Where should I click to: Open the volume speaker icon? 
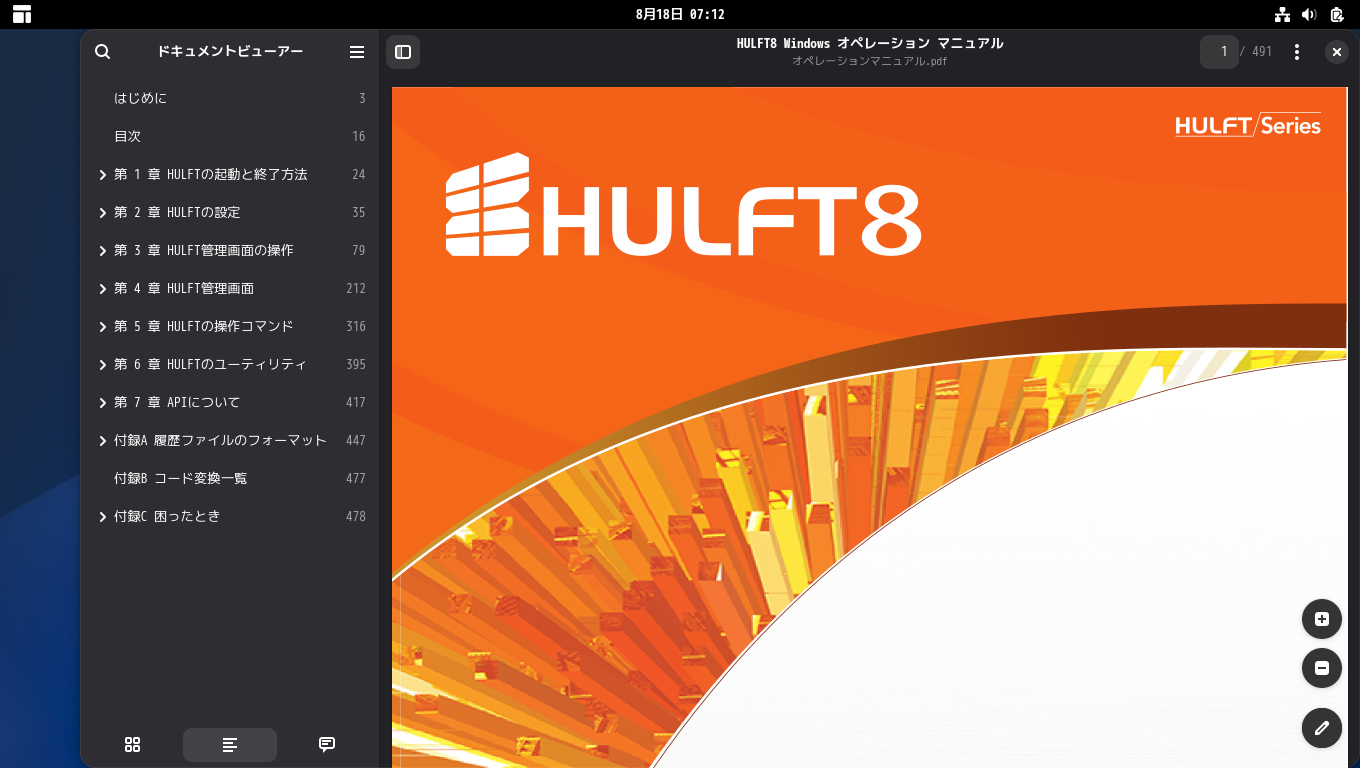1309,14
